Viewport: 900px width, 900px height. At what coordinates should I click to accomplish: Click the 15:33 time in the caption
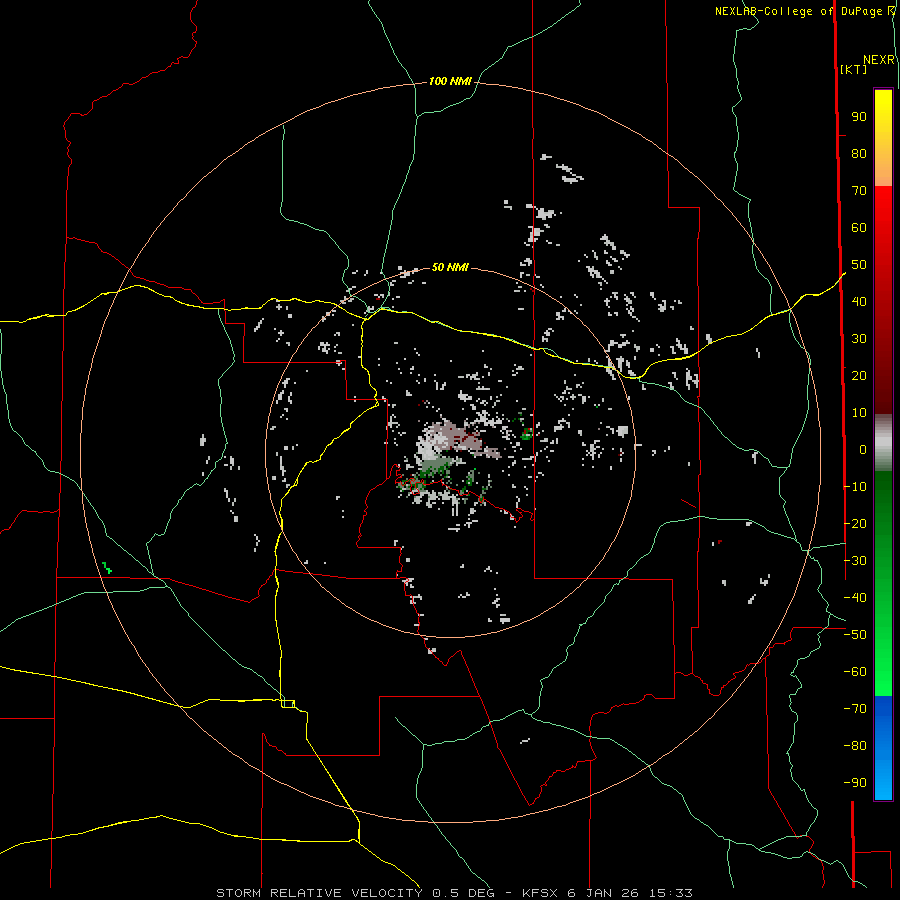670,893
